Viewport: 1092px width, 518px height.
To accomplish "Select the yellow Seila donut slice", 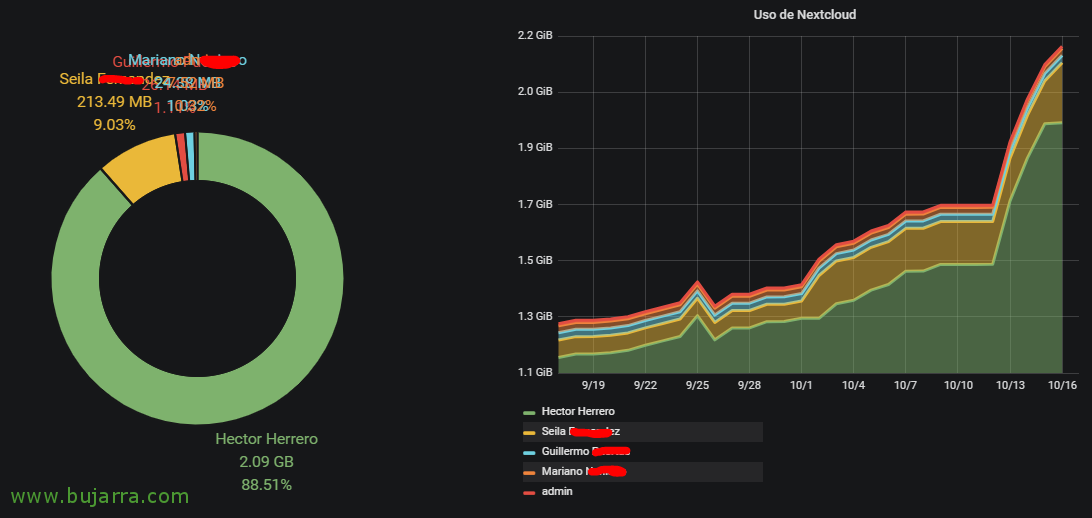I will pyautogui.click(x=143, y=167).
